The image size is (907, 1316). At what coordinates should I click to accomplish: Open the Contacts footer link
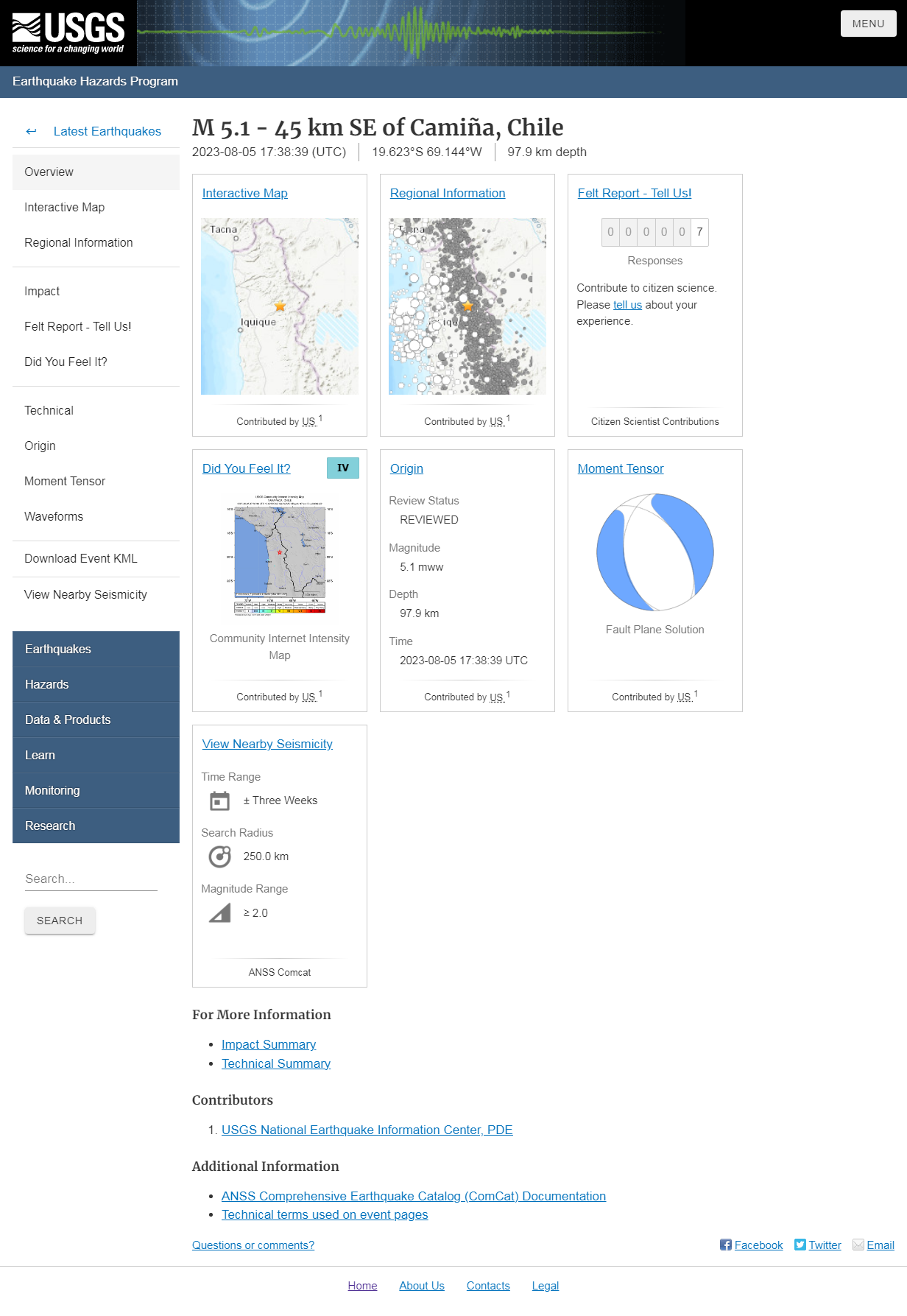click(x=488, y=1285)
